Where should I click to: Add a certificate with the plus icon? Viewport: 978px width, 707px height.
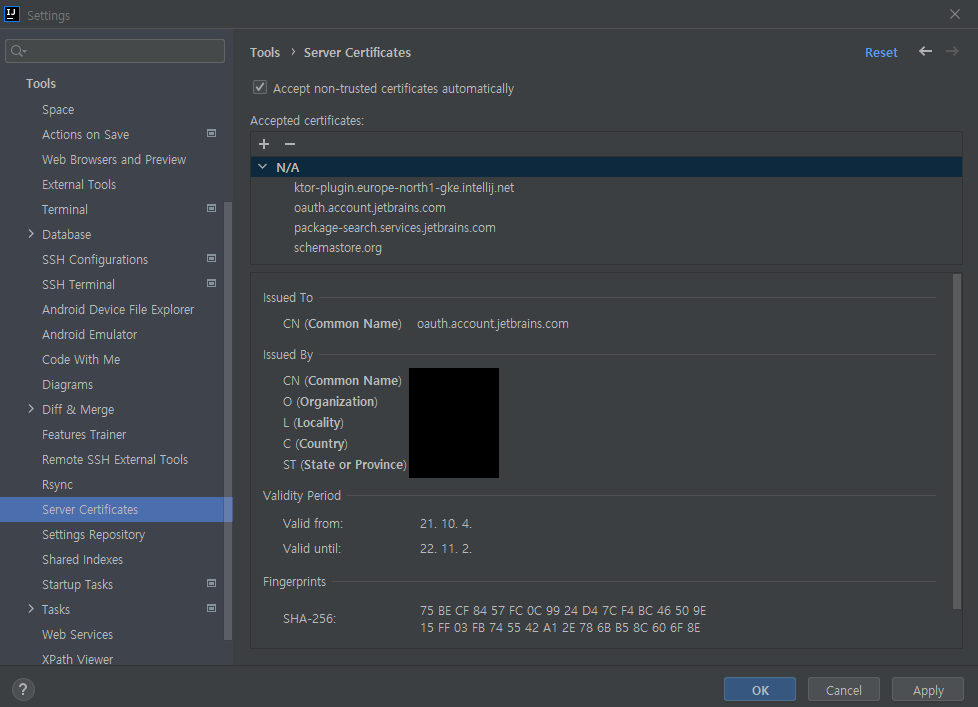264,144
